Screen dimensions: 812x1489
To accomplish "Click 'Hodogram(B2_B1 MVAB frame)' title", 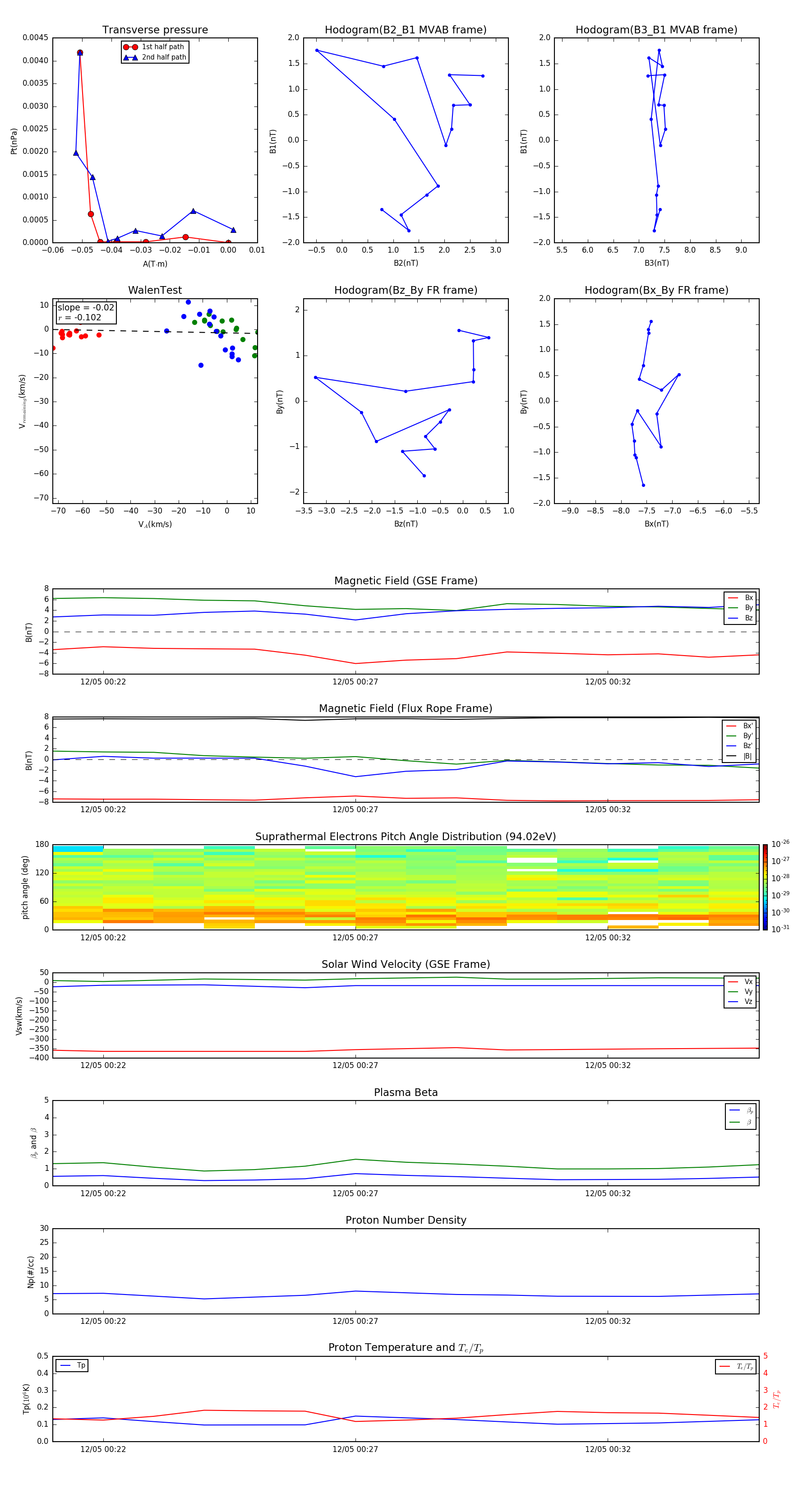I will [406, 30].
